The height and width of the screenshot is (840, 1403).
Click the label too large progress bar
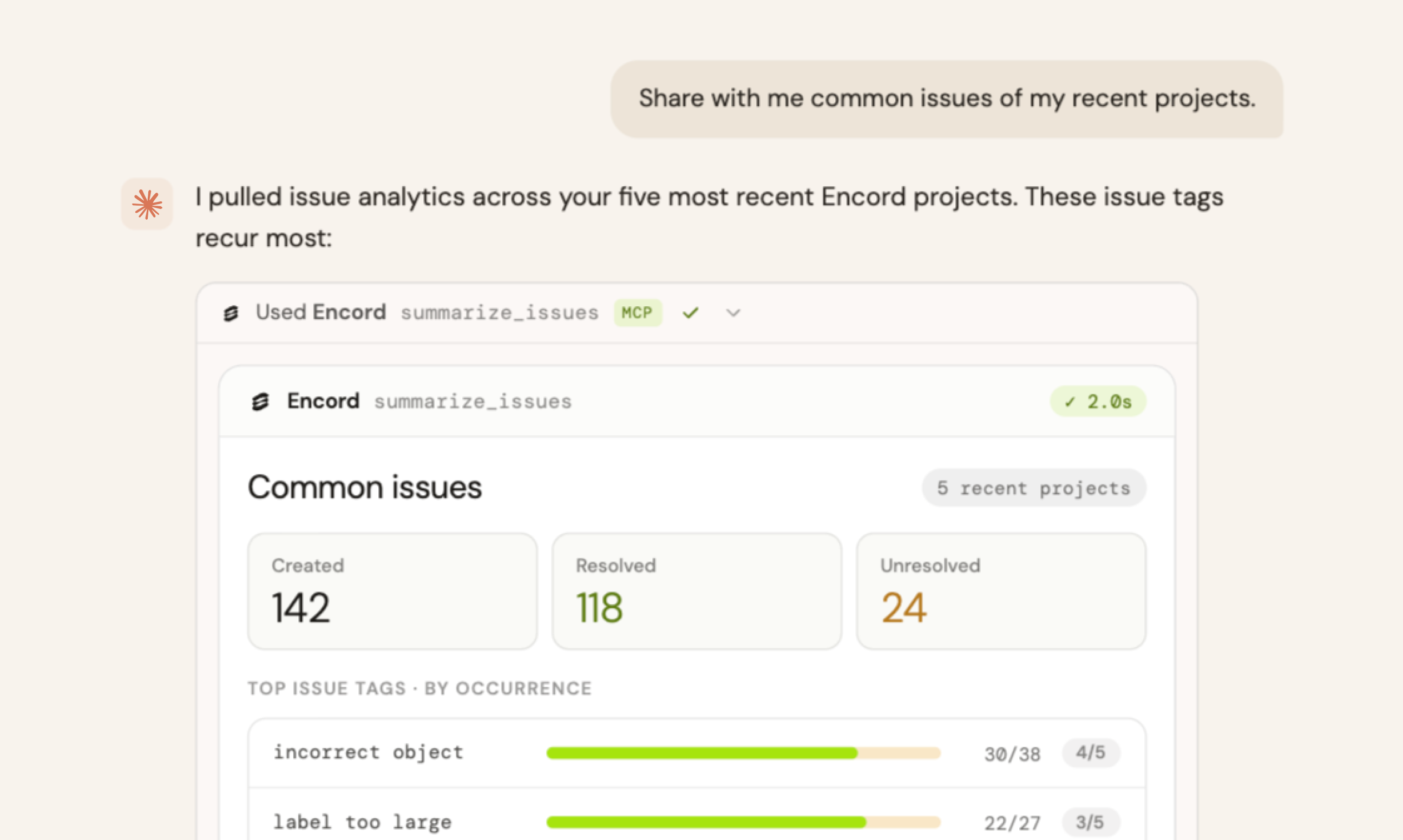point(743,822)
